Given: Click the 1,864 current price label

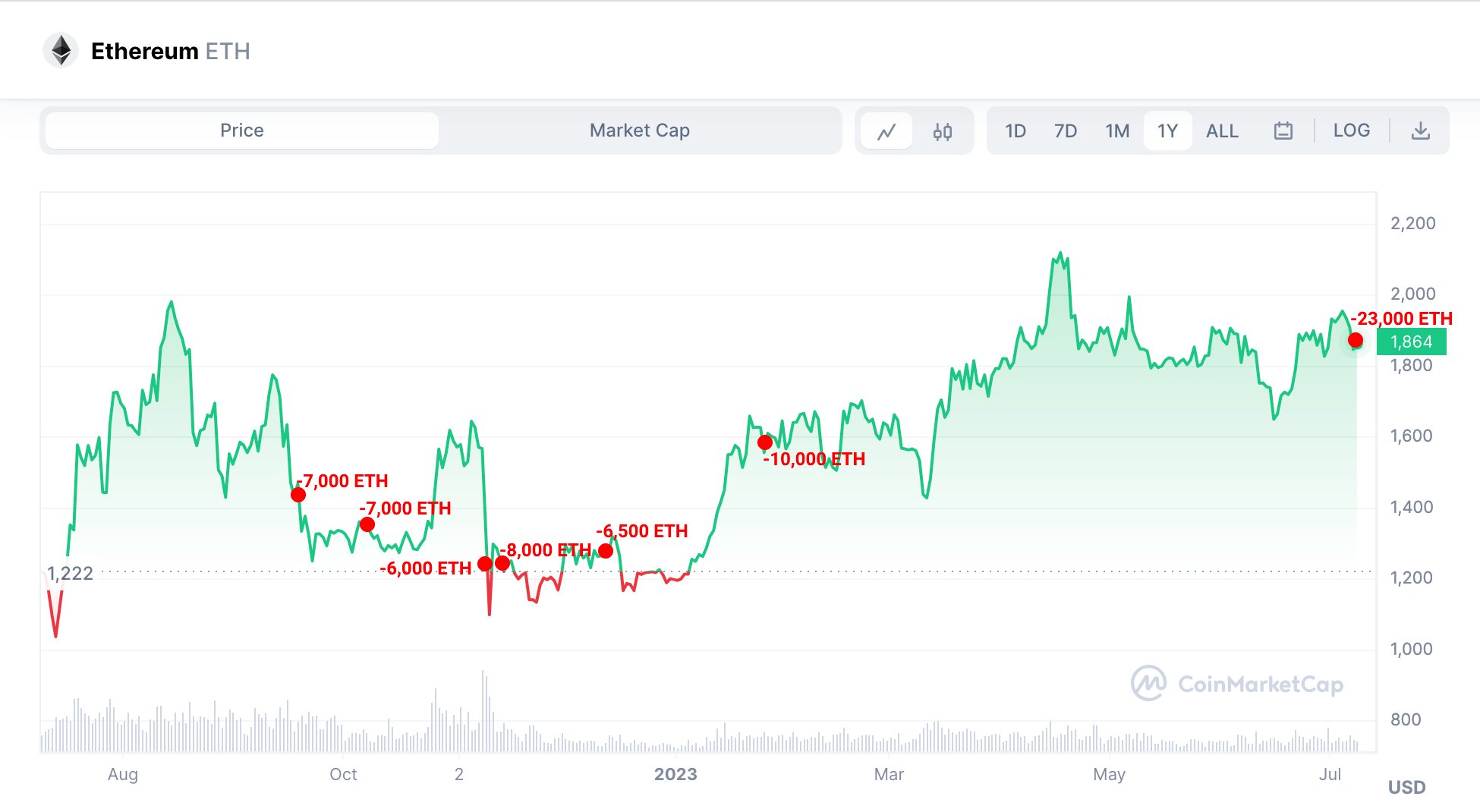Looking at the screenshot, I should click(x=1411, y=341).
